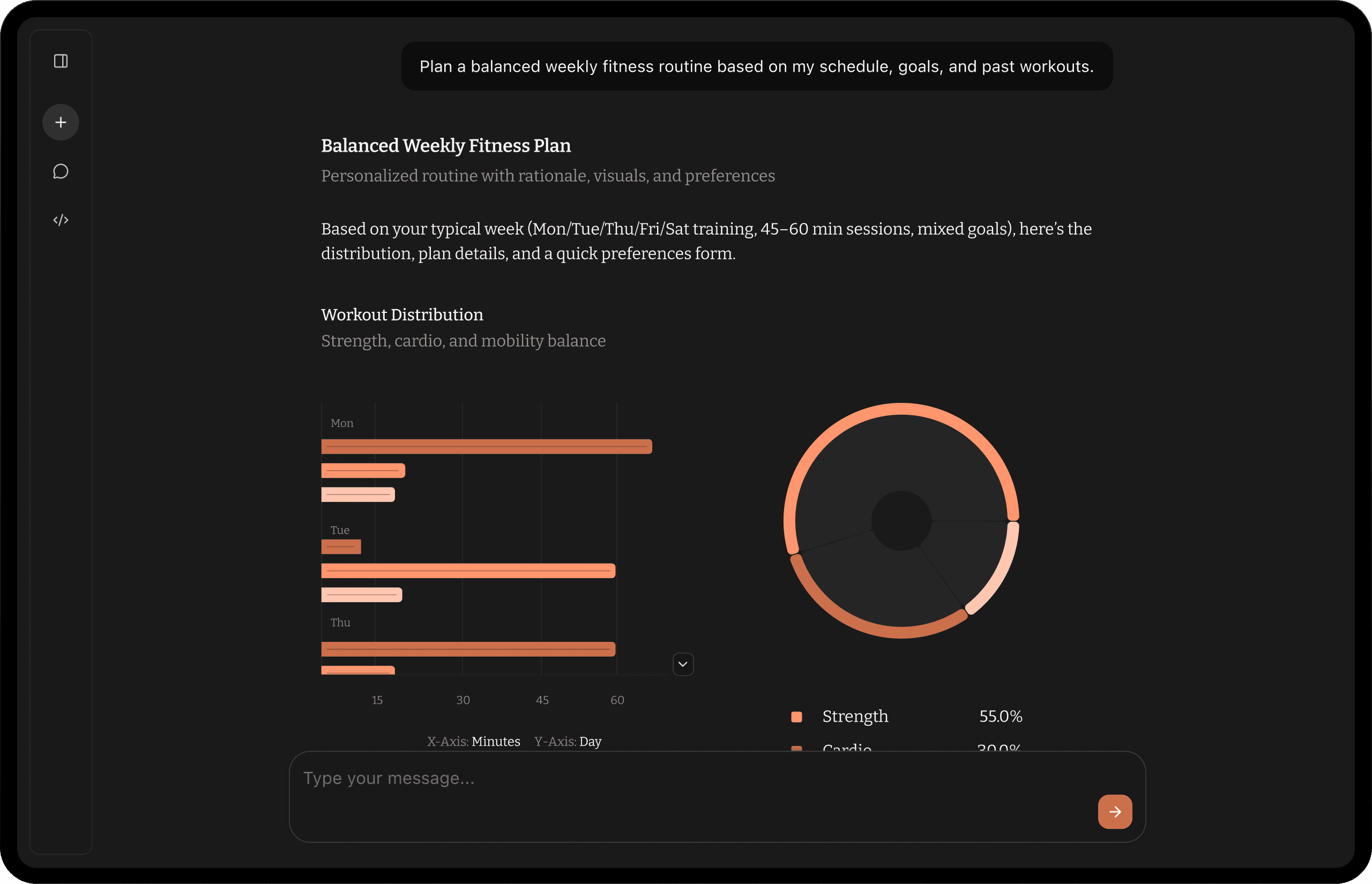Viewport: 1372px width, 884px height.
Task: Click the 55.0% Strength value
Action: tap(1000, 716)
